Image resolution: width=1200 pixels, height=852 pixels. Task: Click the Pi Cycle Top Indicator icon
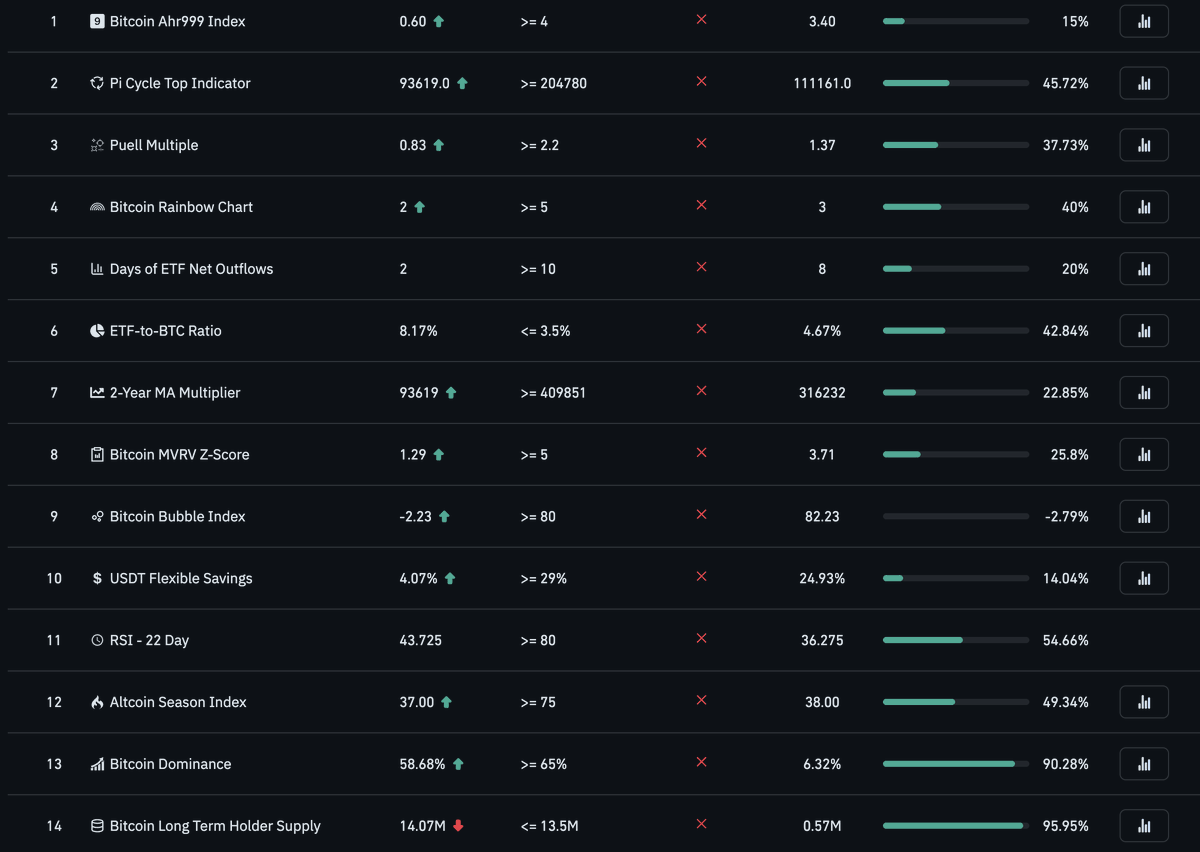point(97,83)
